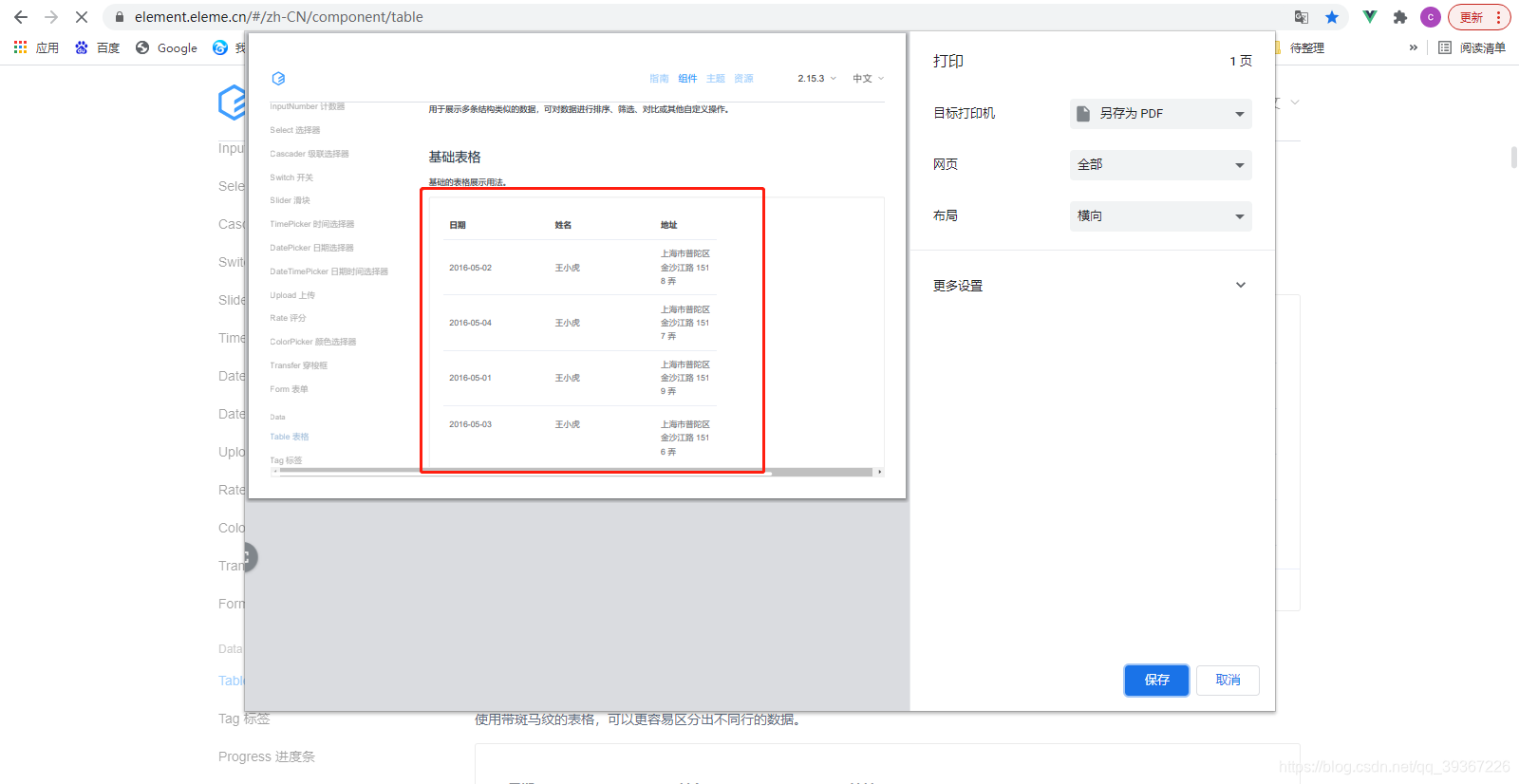Click date cell 2016-05-01
The height and width of the screenshot is (784, 1519).
pos(470,378)
